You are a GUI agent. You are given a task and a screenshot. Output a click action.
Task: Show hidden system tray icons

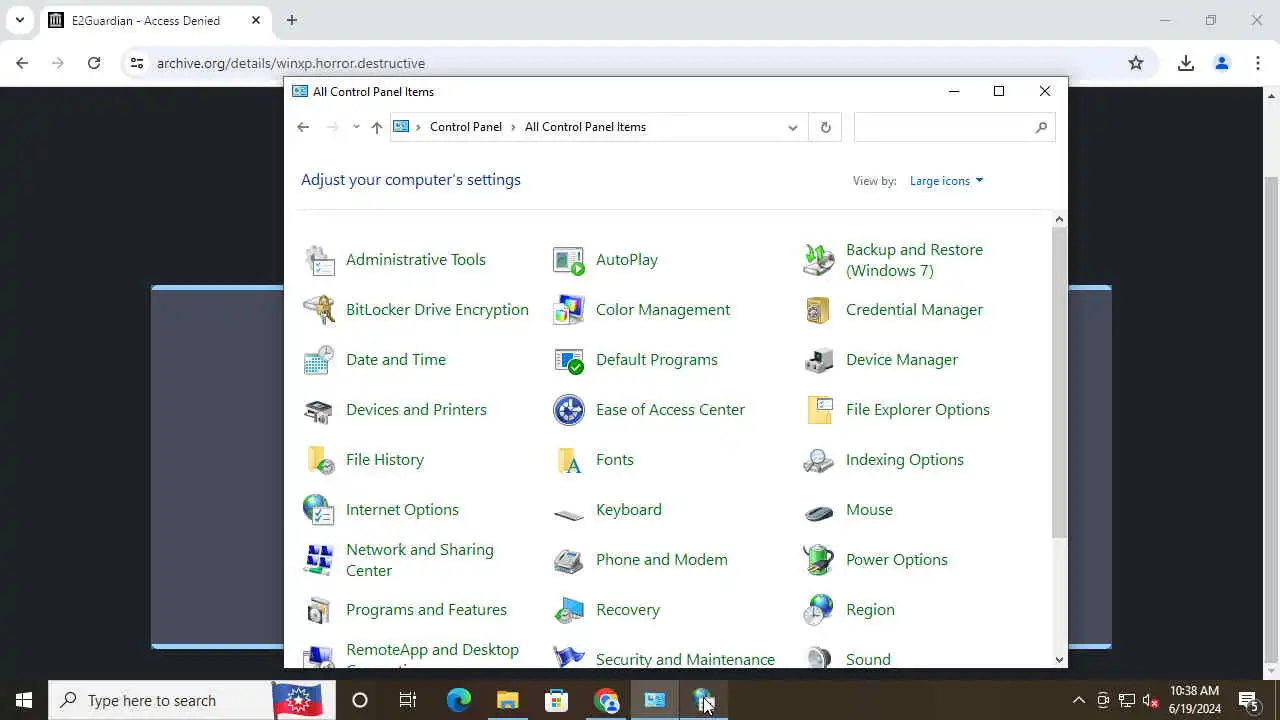(1078, 700)
